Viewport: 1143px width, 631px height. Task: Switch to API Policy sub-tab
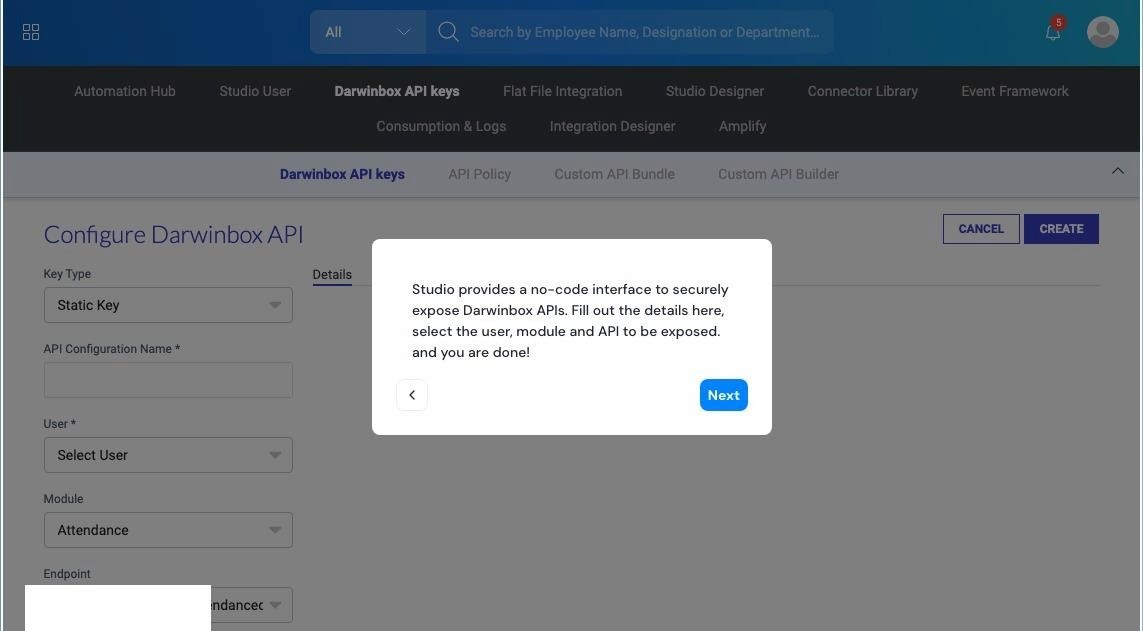tap(480, 174)
